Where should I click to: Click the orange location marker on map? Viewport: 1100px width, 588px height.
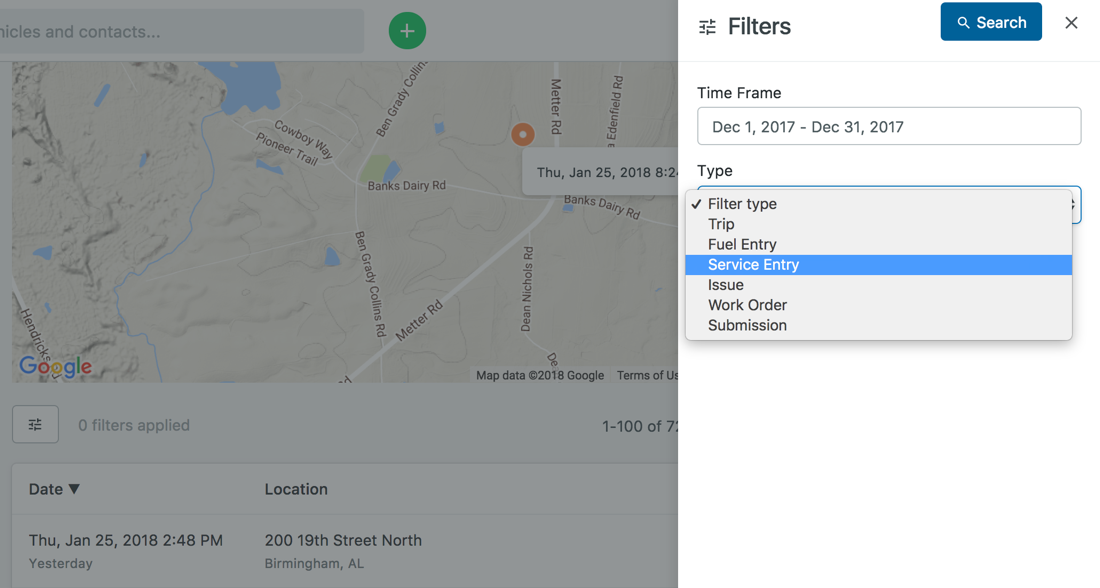click(522, 134)
